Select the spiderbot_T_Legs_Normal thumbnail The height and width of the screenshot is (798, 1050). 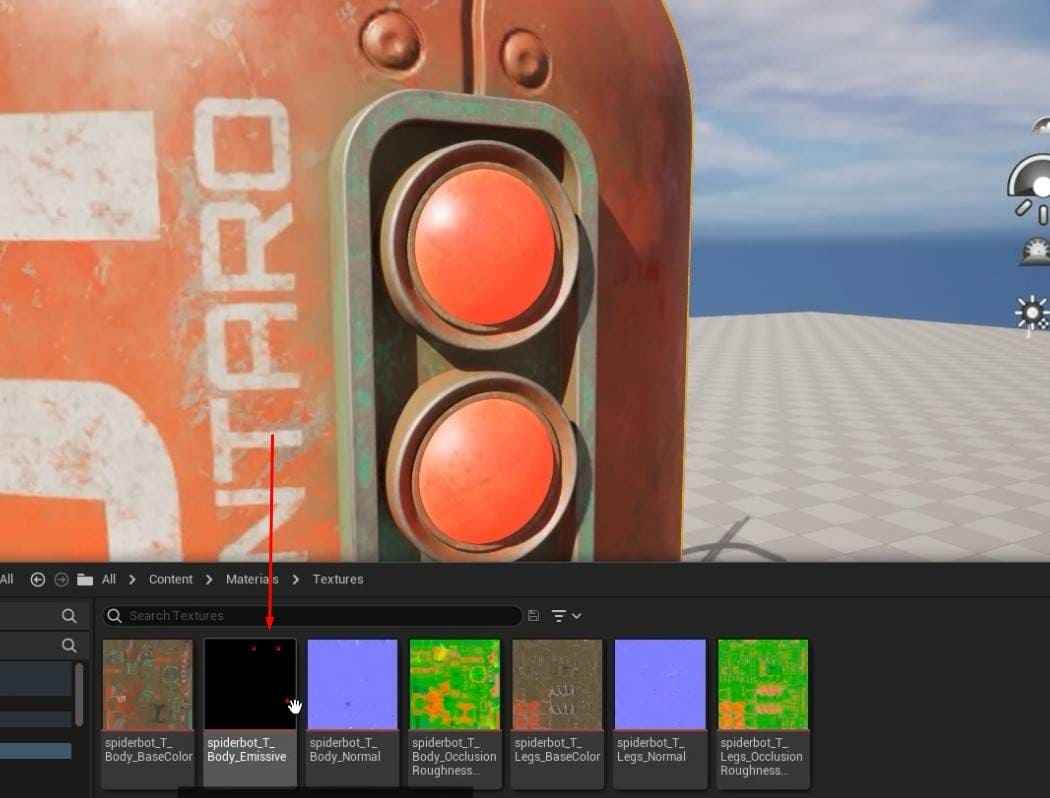[660, 684]
